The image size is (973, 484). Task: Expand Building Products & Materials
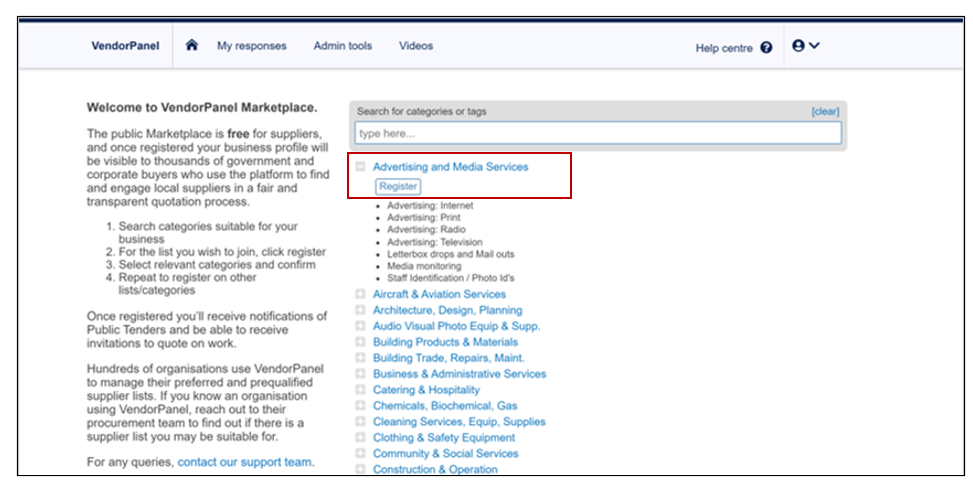[x=361, y=342]
